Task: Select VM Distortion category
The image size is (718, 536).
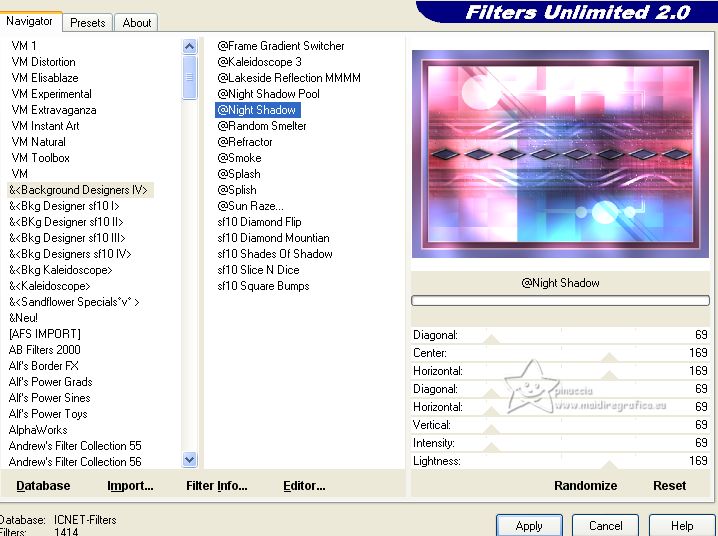Action: (x=44, y=62)
